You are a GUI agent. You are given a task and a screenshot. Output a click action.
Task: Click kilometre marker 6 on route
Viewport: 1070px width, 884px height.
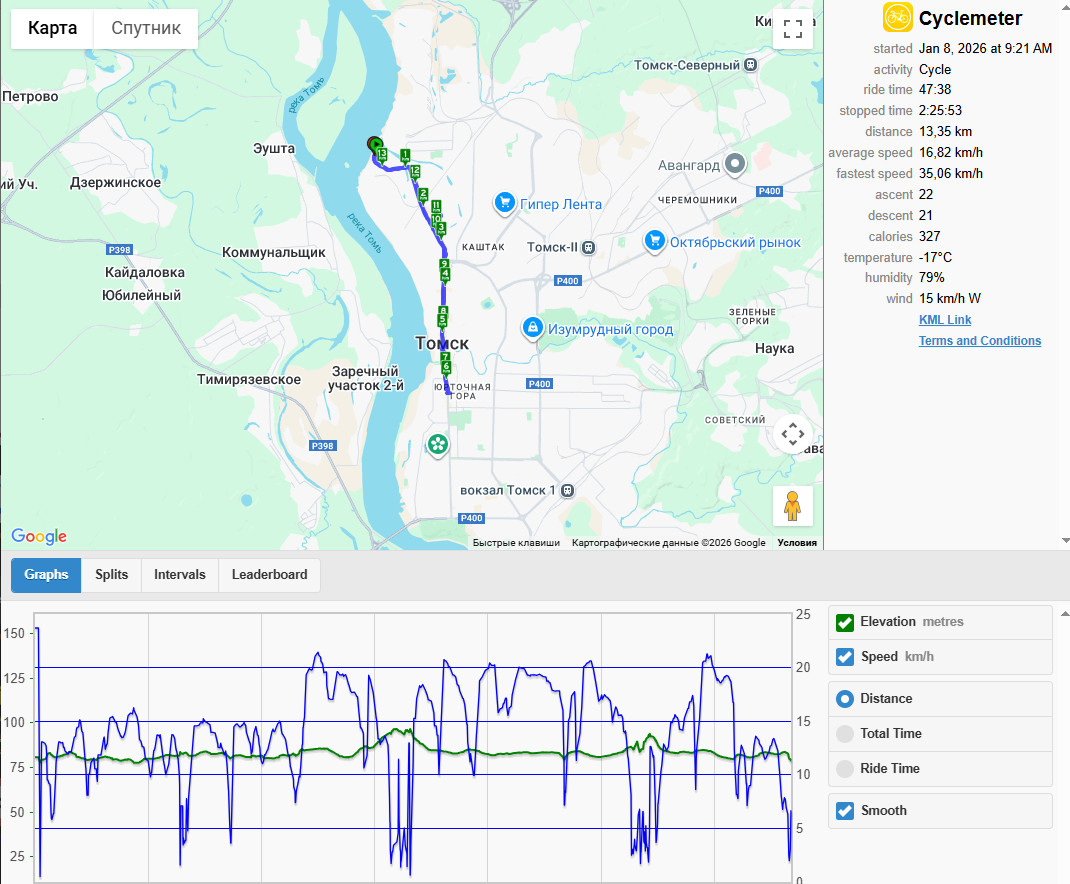(446, 368)
